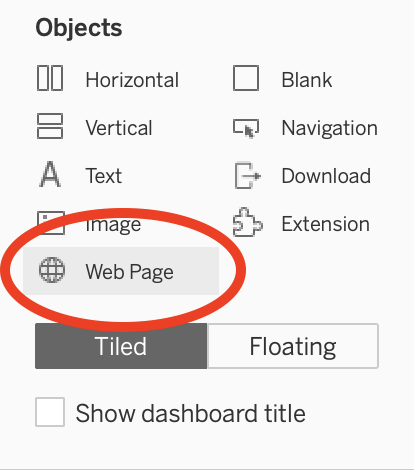414x470 pixels.
Task: Pick the Text object letter icon
Action: click(x=50, y=174)
